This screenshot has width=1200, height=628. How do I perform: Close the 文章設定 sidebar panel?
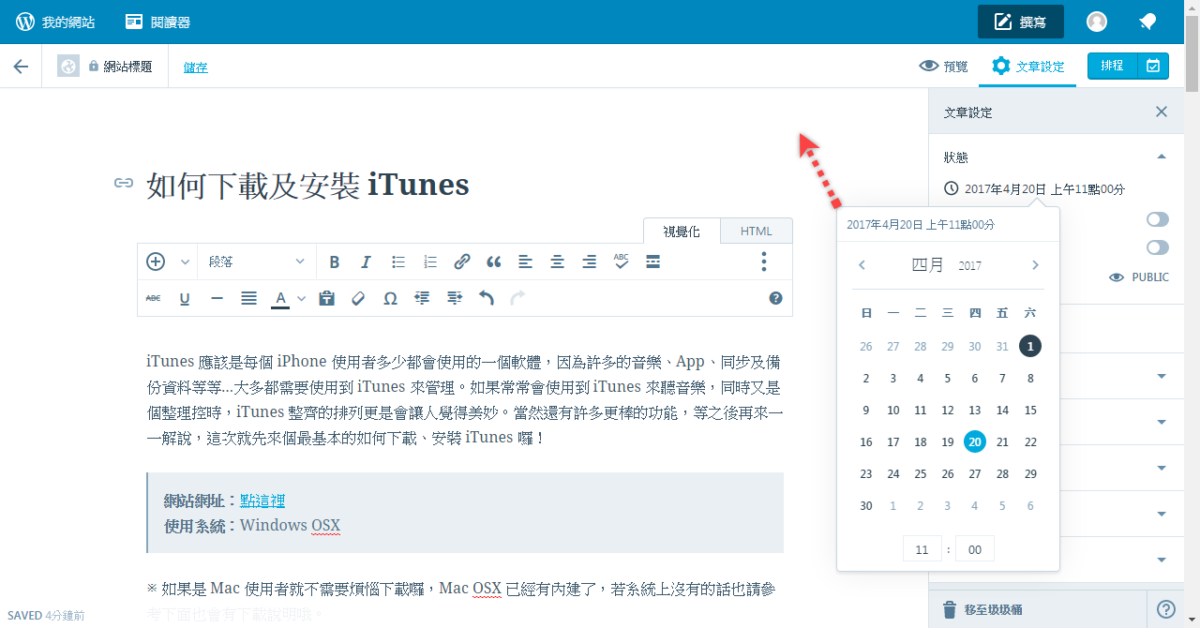(1161, 112)
